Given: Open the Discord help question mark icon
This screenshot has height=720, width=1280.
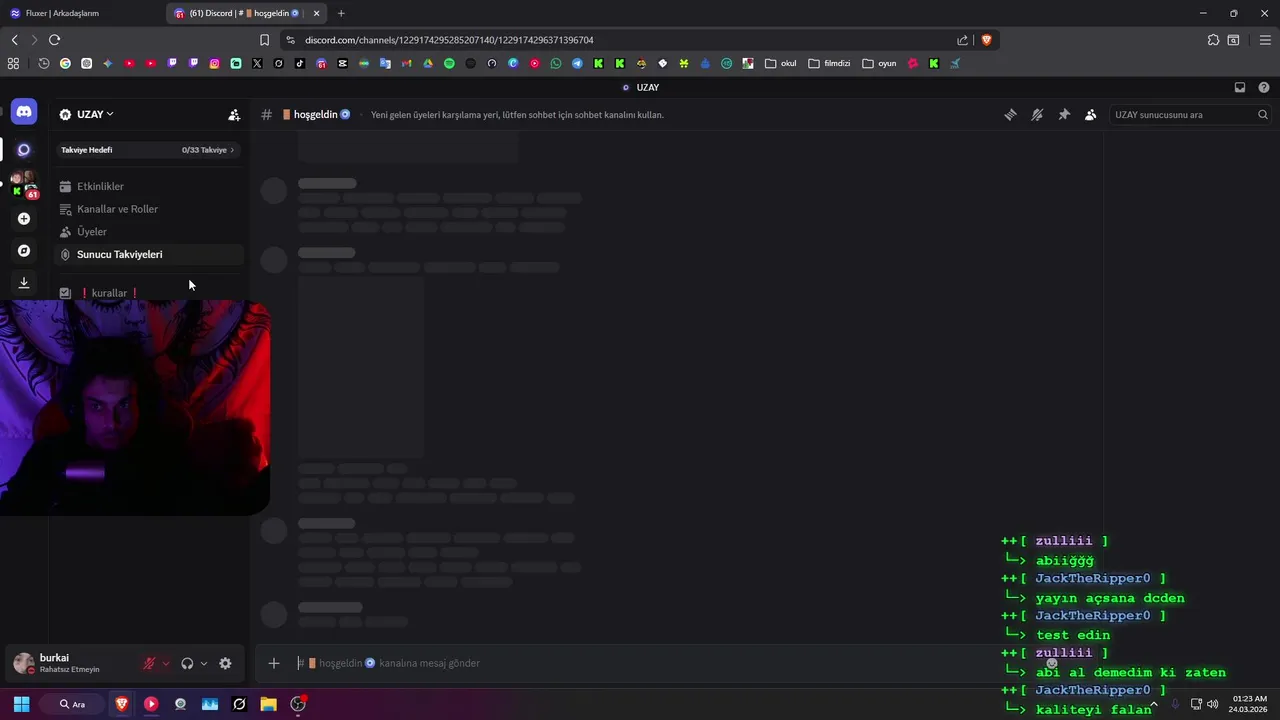Looking at the screenshot, I should pyautogui.click(x=1264, y=87).
